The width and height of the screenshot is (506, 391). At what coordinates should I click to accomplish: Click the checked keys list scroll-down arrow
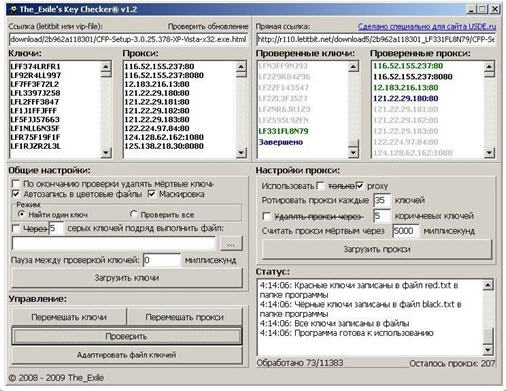coord(353,152)
